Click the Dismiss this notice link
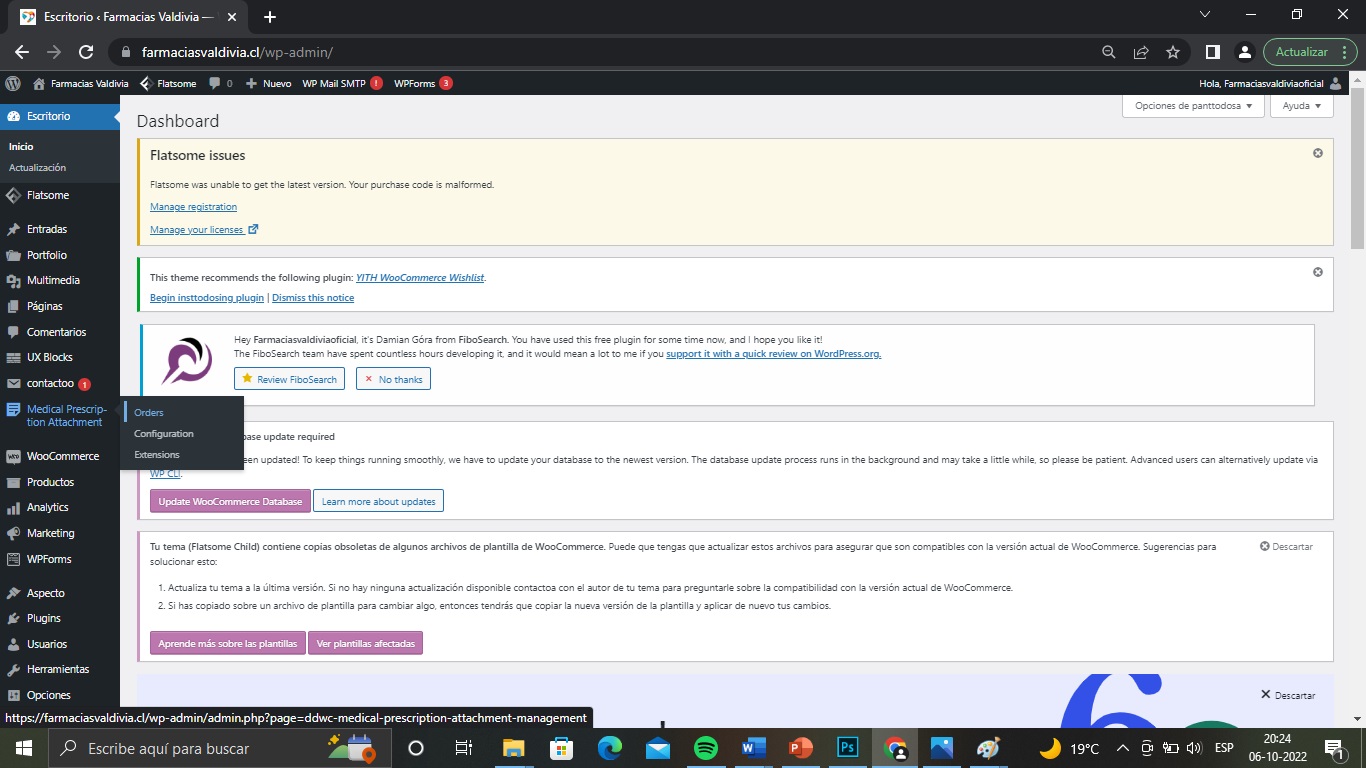1366x768 pixels. pos(313,298)
